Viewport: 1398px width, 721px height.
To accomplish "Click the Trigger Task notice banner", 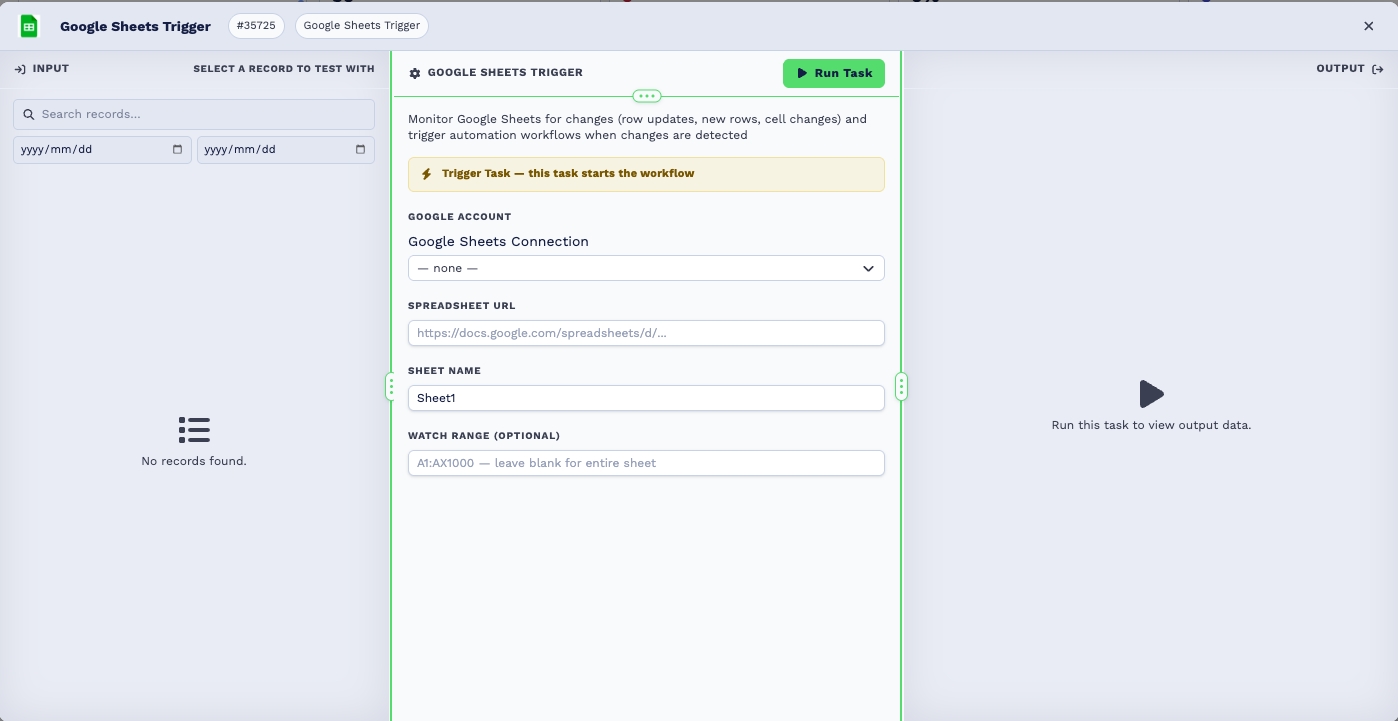I will point(646,174).
